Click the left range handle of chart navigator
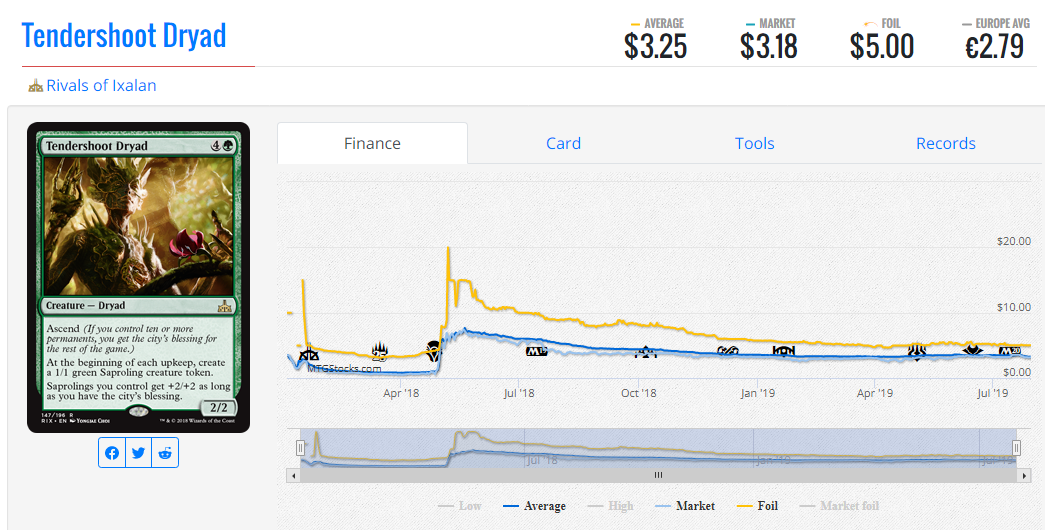 (301, 447)
